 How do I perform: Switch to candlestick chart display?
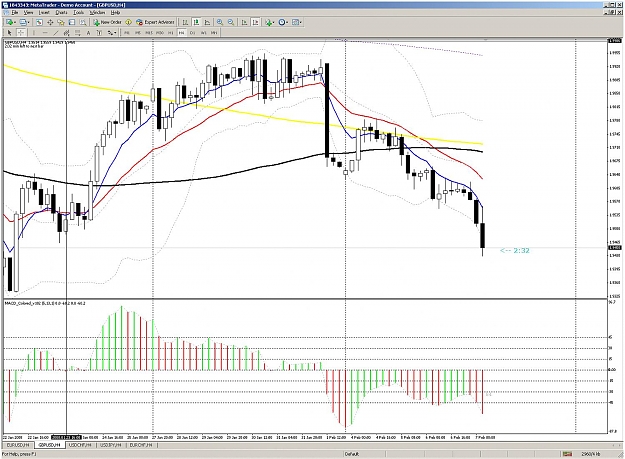(197, 22)
